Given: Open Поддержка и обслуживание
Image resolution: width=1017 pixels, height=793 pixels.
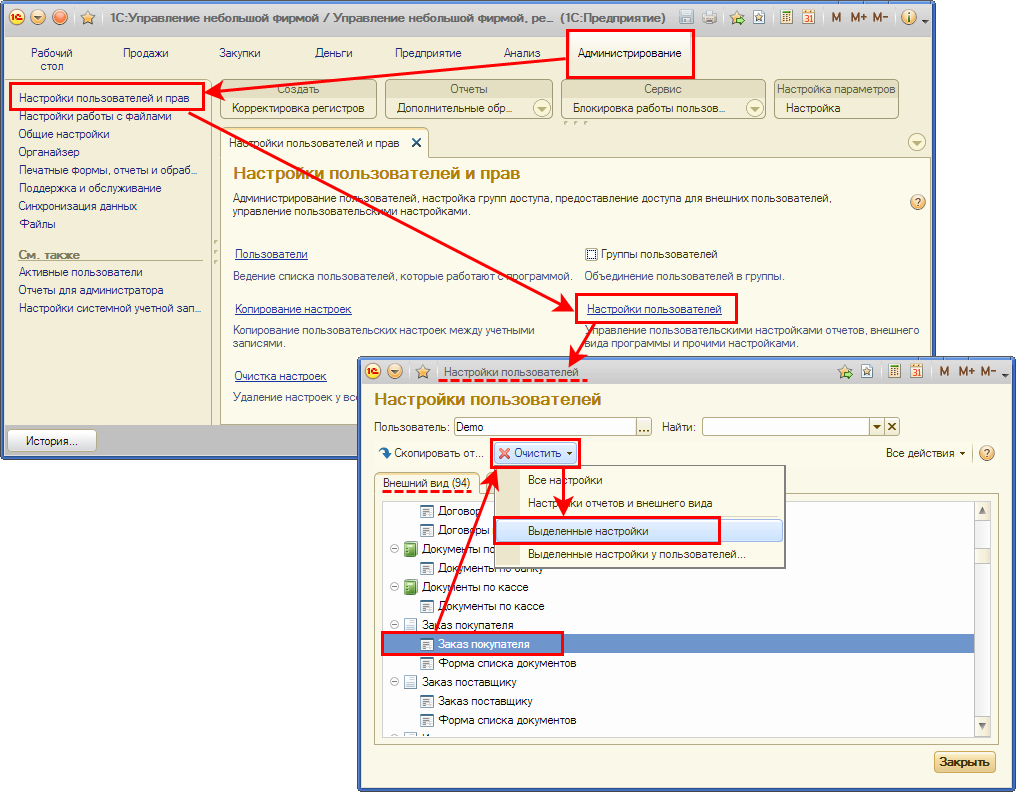Looking at the screenshot, I should [x=90, y=188].
